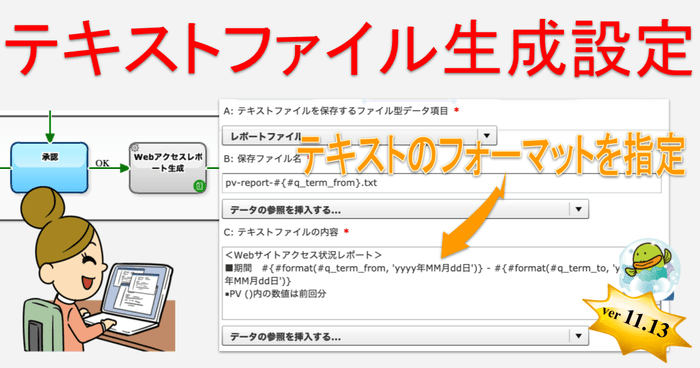Viewport: 700px width, 368px height.
Task: Edit the pv-report file name field
Action: point(442,183)
